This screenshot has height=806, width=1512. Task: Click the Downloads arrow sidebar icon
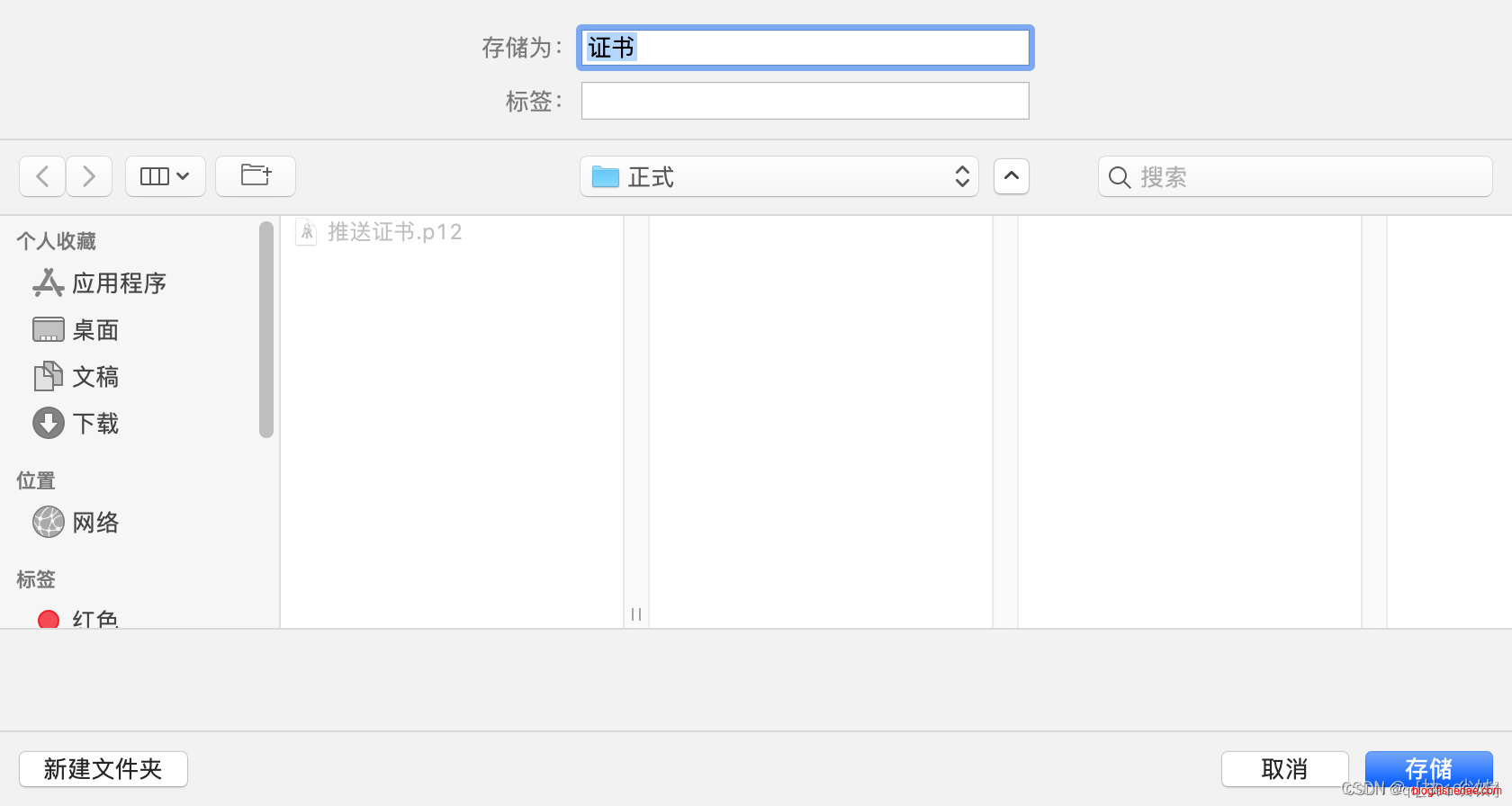(49, 423)
